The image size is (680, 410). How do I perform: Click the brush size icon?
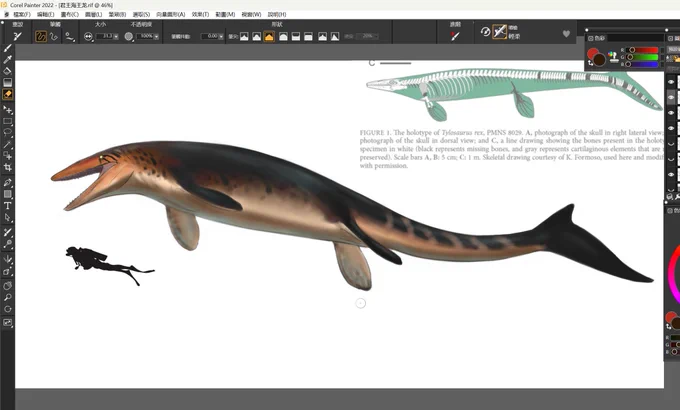[x=88, y=37]
